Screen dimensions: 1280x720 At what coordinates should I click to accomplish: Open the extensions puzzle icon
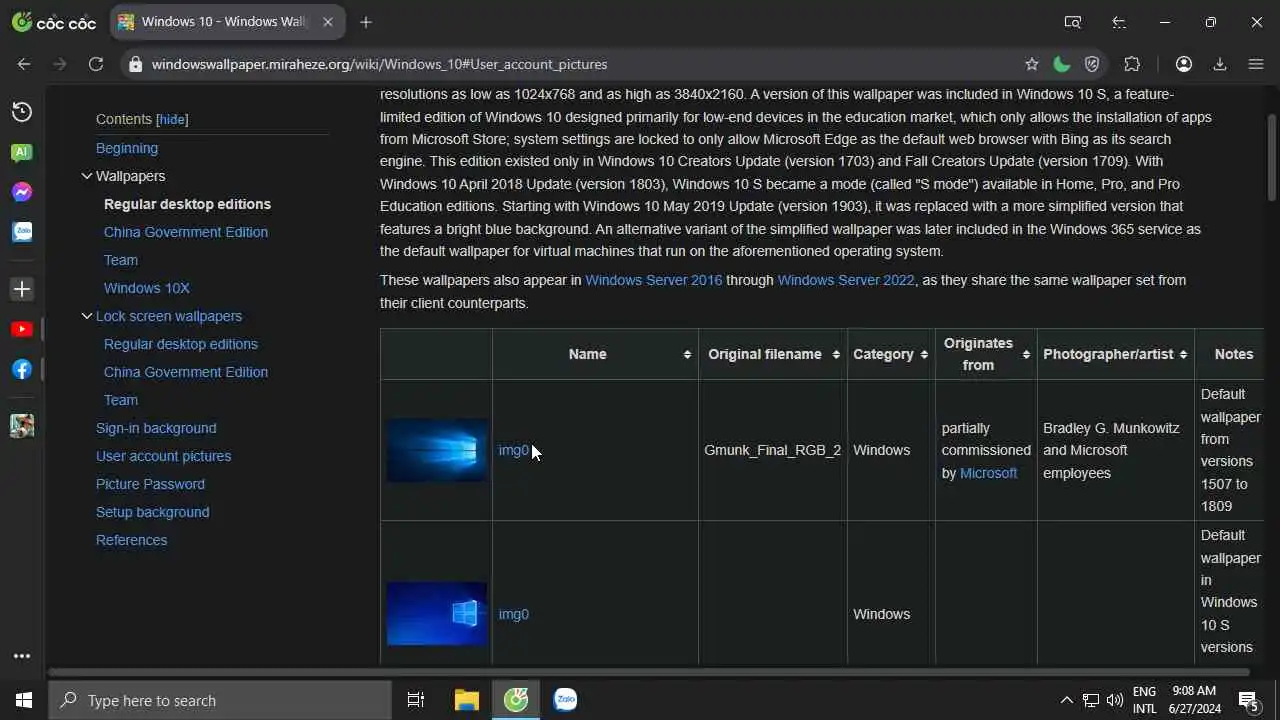point(1132,64)
